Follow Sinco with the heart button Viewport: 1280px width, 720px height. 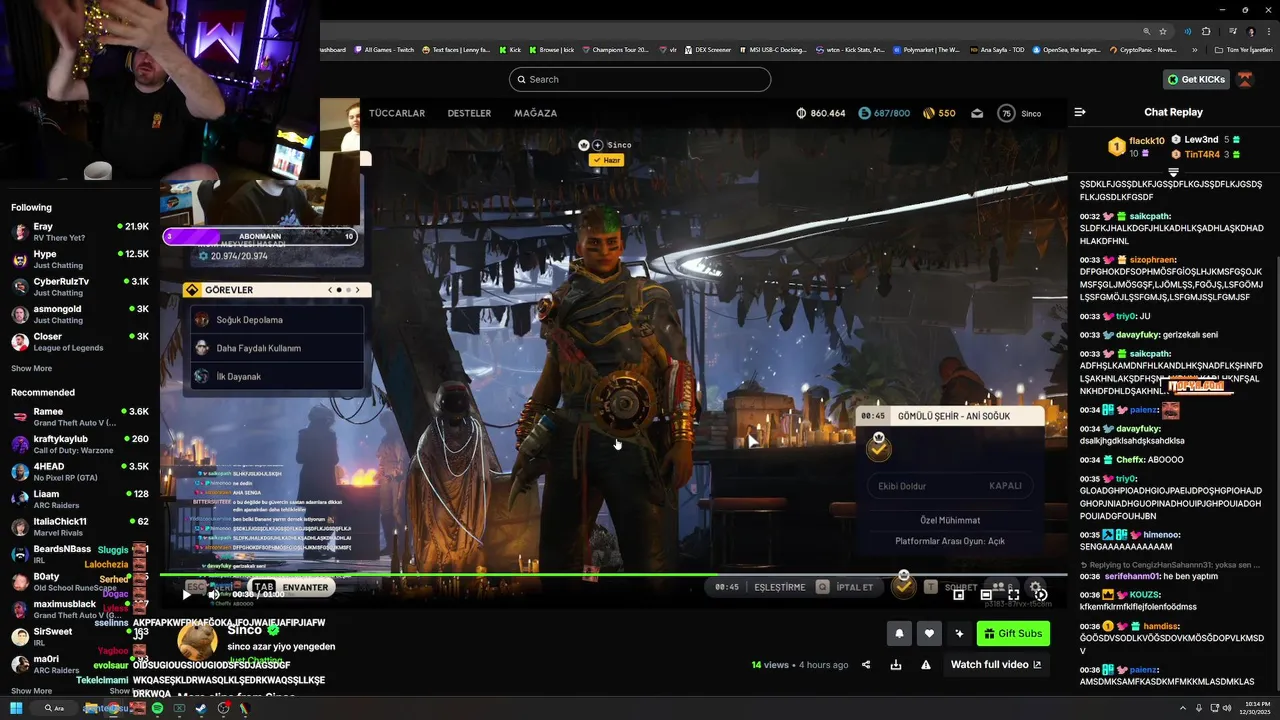(929, 633)
